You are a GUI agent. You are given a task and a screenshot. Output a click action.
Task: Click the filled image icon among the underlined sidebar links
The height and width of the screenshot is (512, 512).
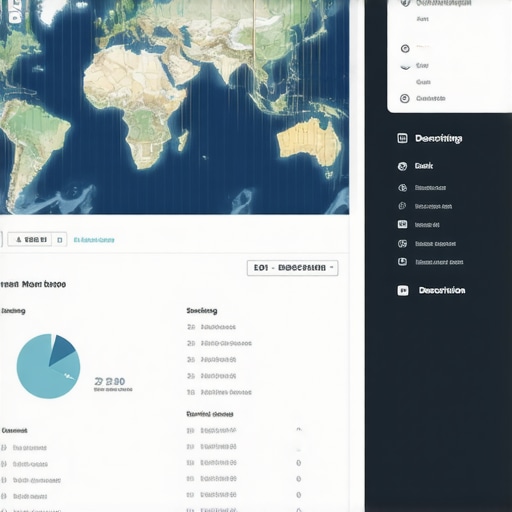402,224
